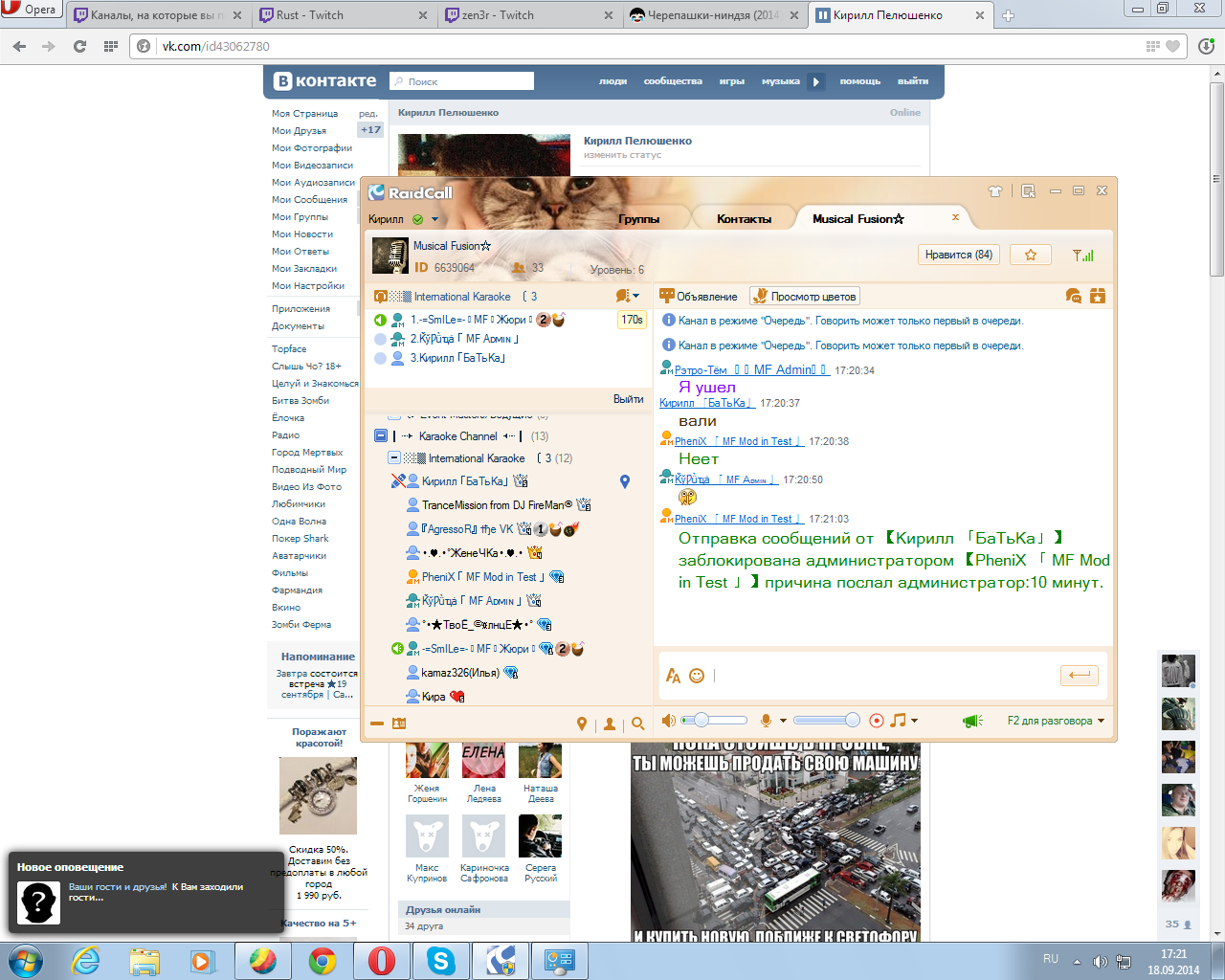Screen dimensions: 1225x980
Task: Open Мои Сообщения in the VK sidebar
Action: pos(309,200)
